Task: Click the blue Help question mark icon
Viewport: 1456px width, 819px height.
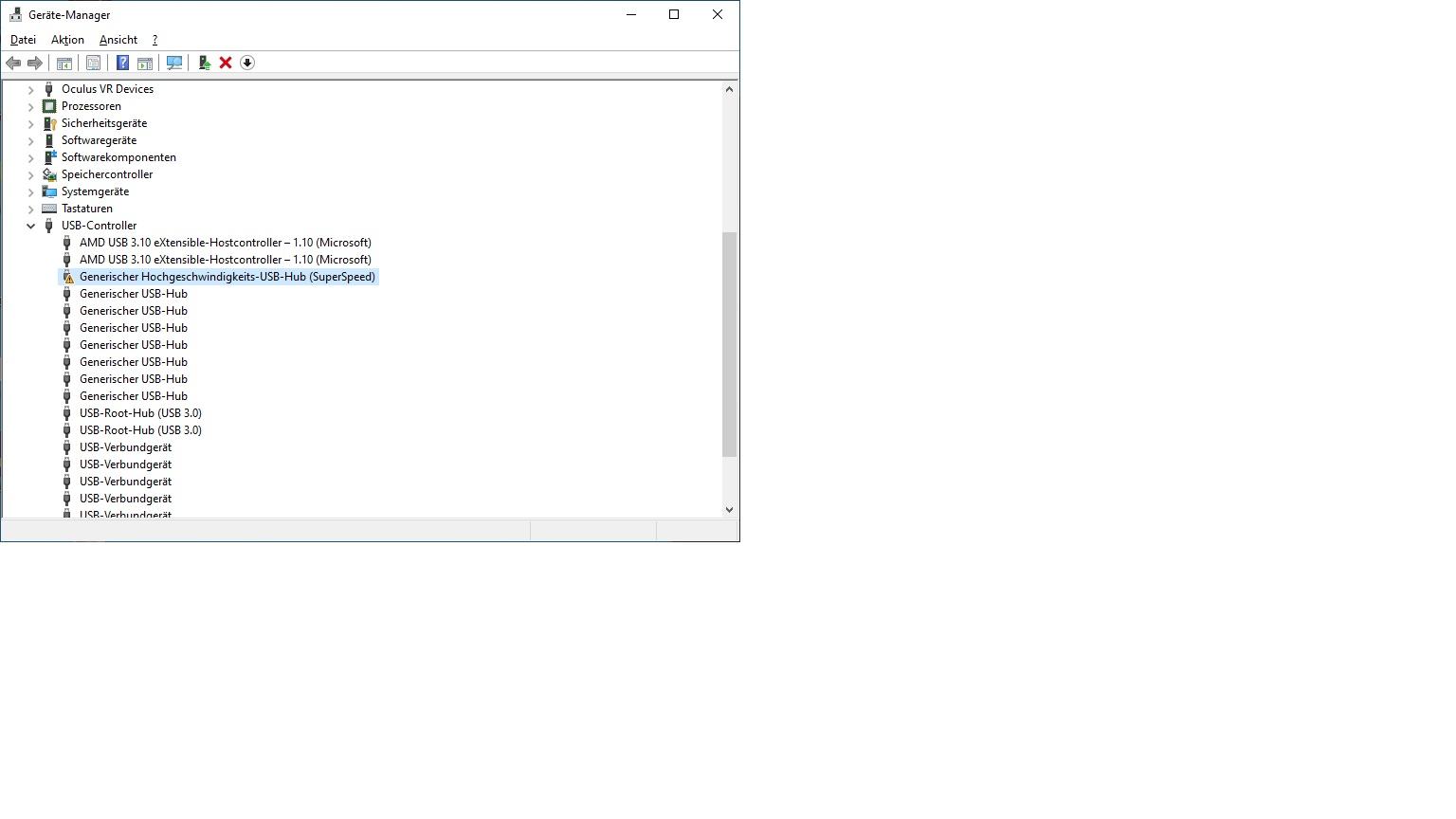Action: pos(122,63)
